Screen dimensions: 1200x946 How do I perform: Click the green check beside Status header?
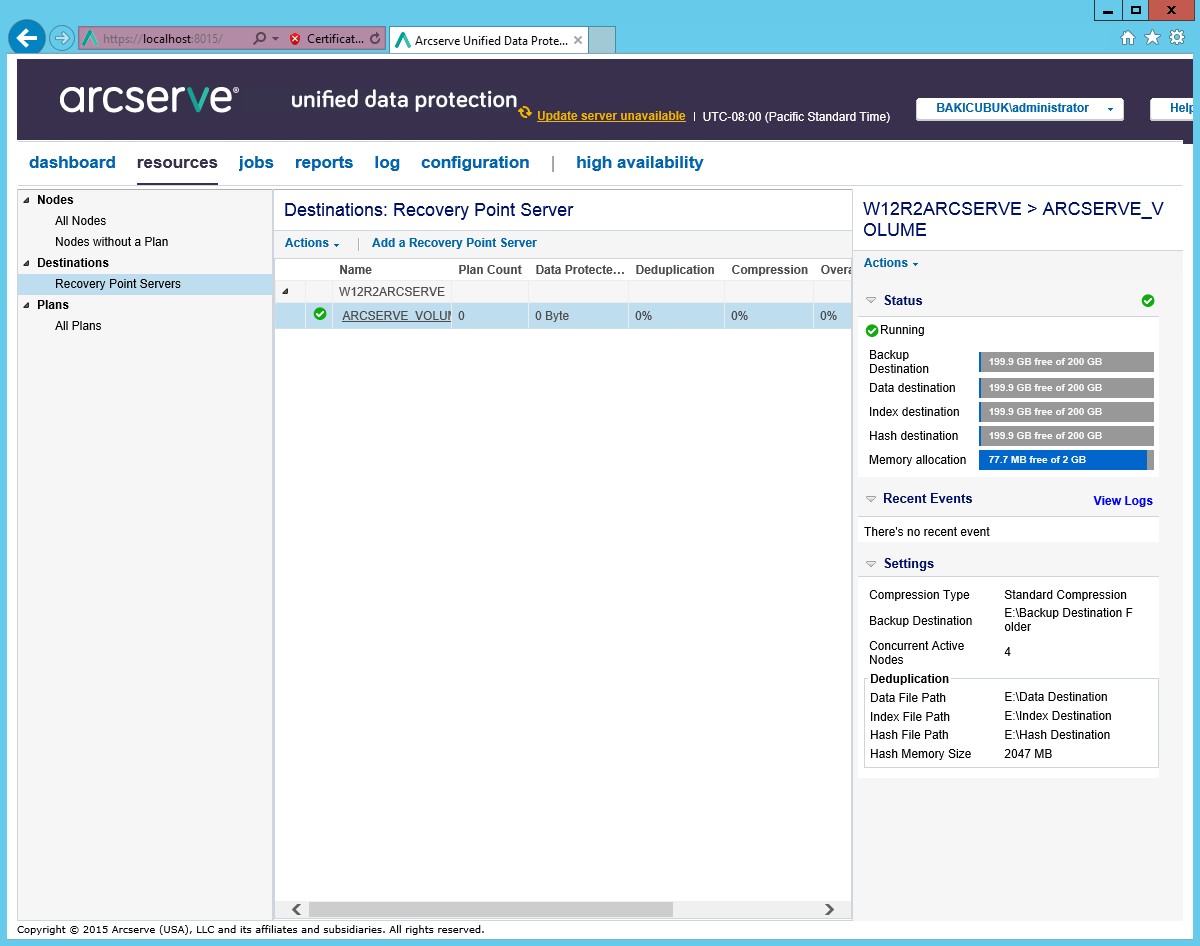1148,300
